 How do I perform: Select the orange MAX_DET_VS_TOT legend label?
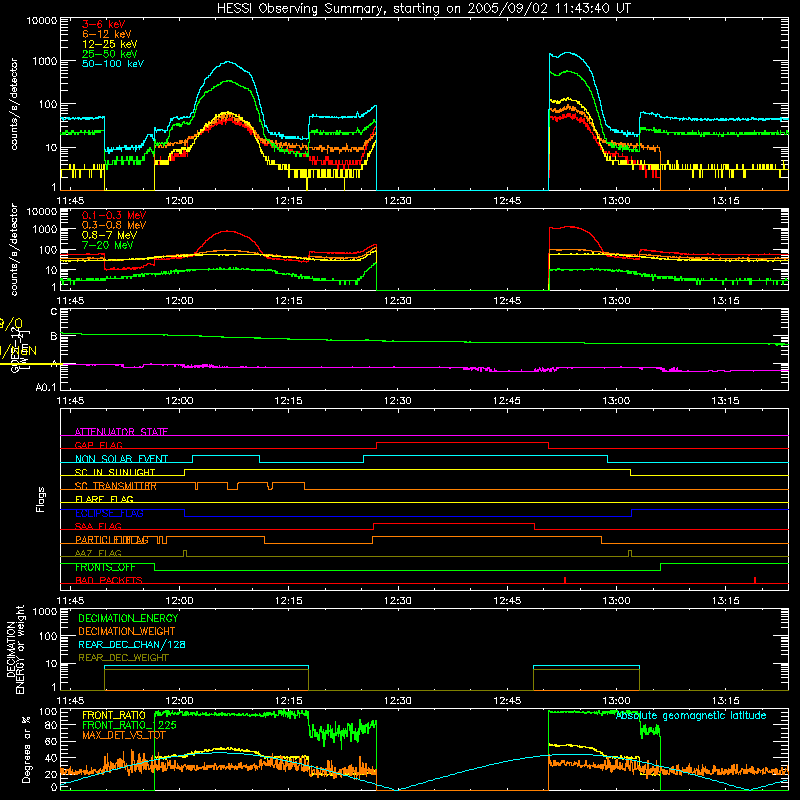point(123,735)
